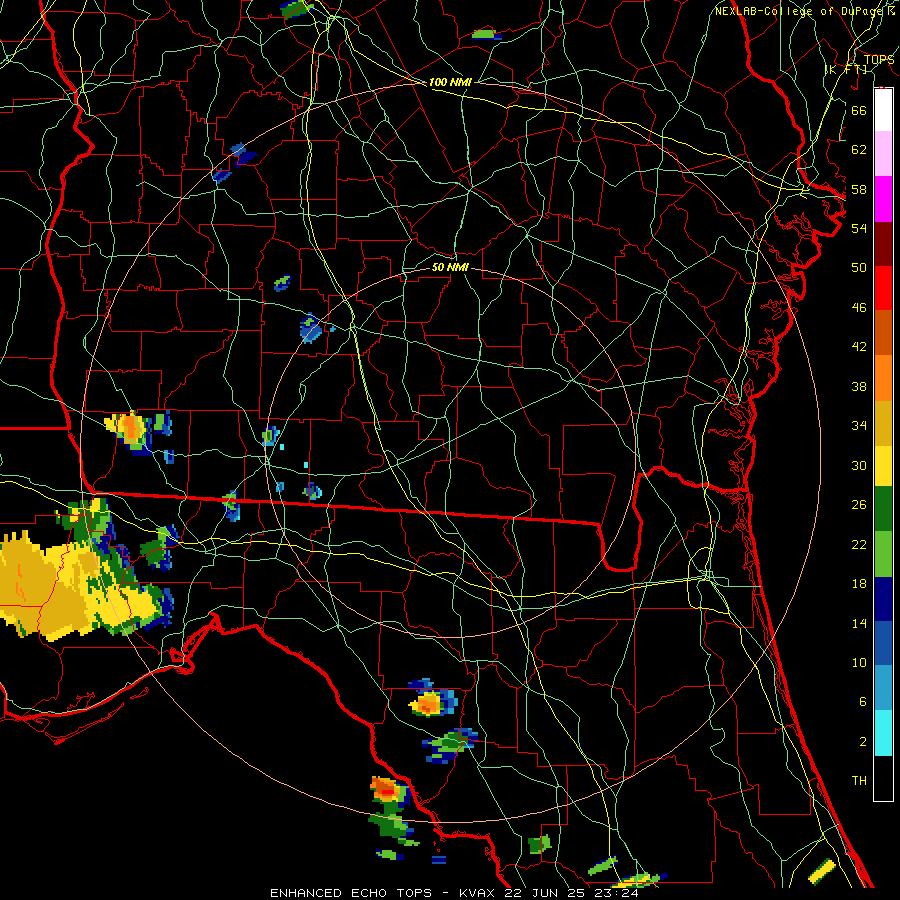This screenshot has height=900, width=900.
Task: Pick the dark orange swatch between 46 and 42
Action: [883, 333]
